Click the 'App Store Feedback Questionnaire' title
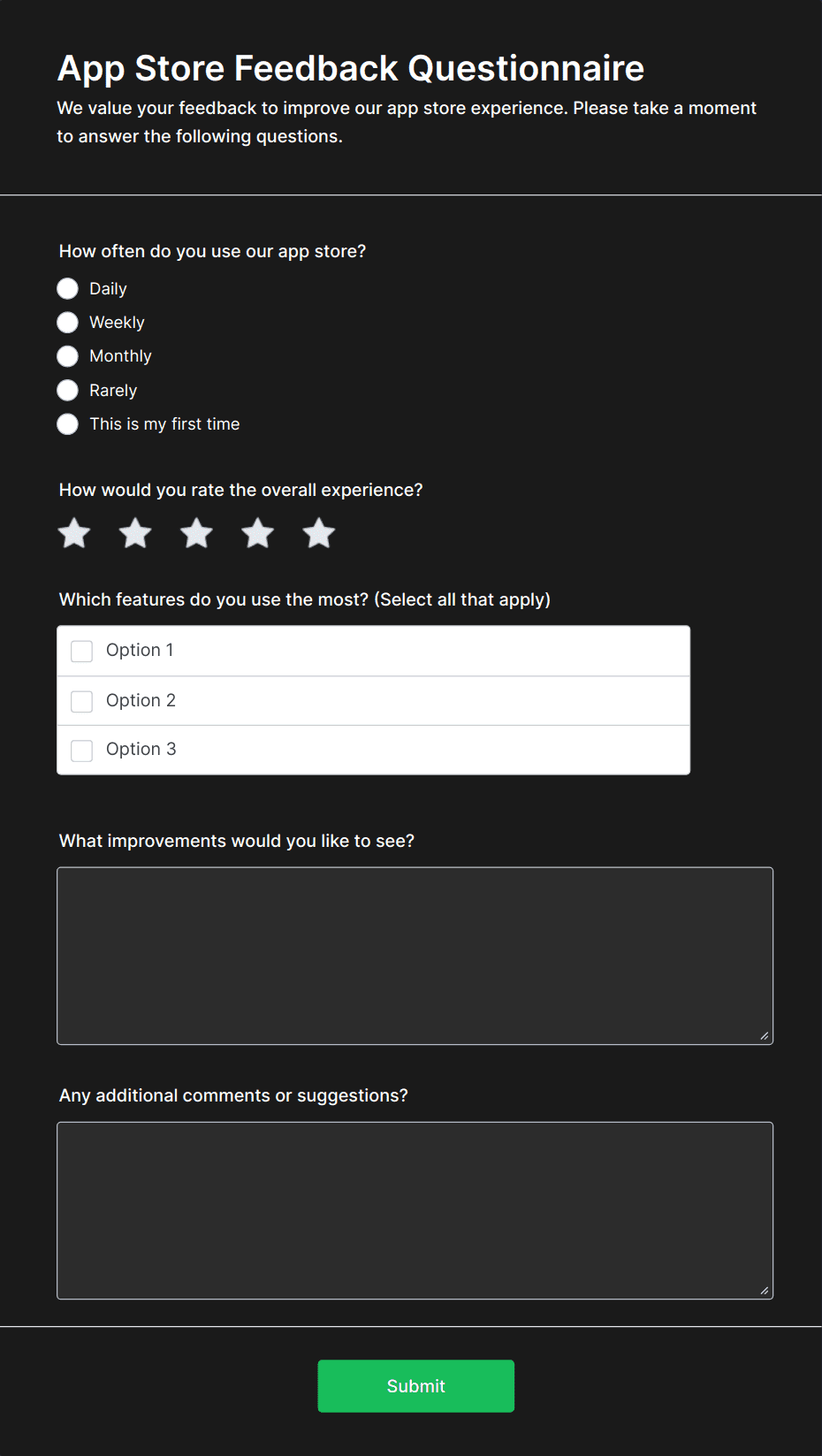This screenshot has height=1456, width=822. click(351, 68)
